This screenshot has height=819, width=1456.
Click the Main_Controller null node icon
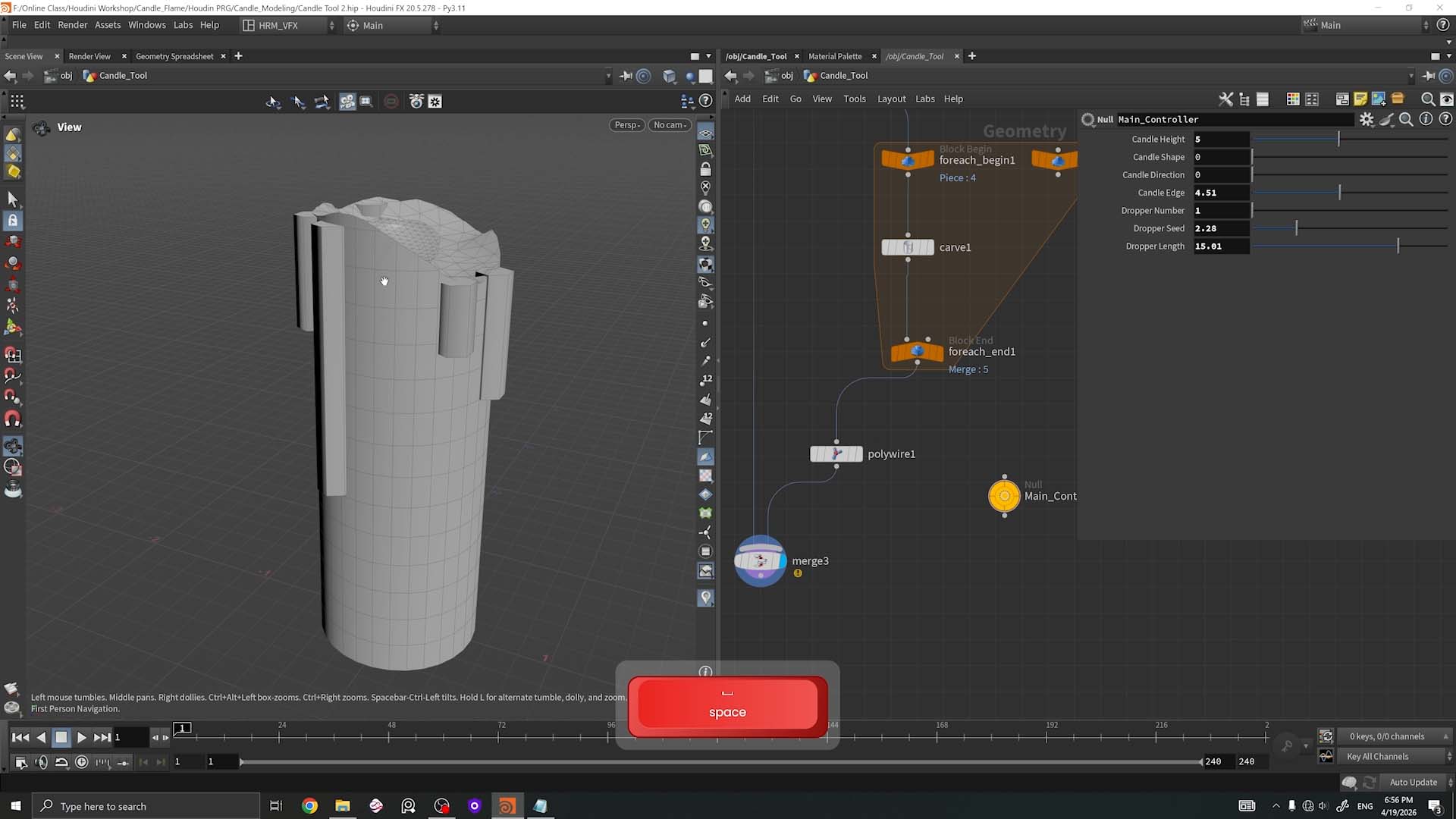click(x=1004, y=496)
